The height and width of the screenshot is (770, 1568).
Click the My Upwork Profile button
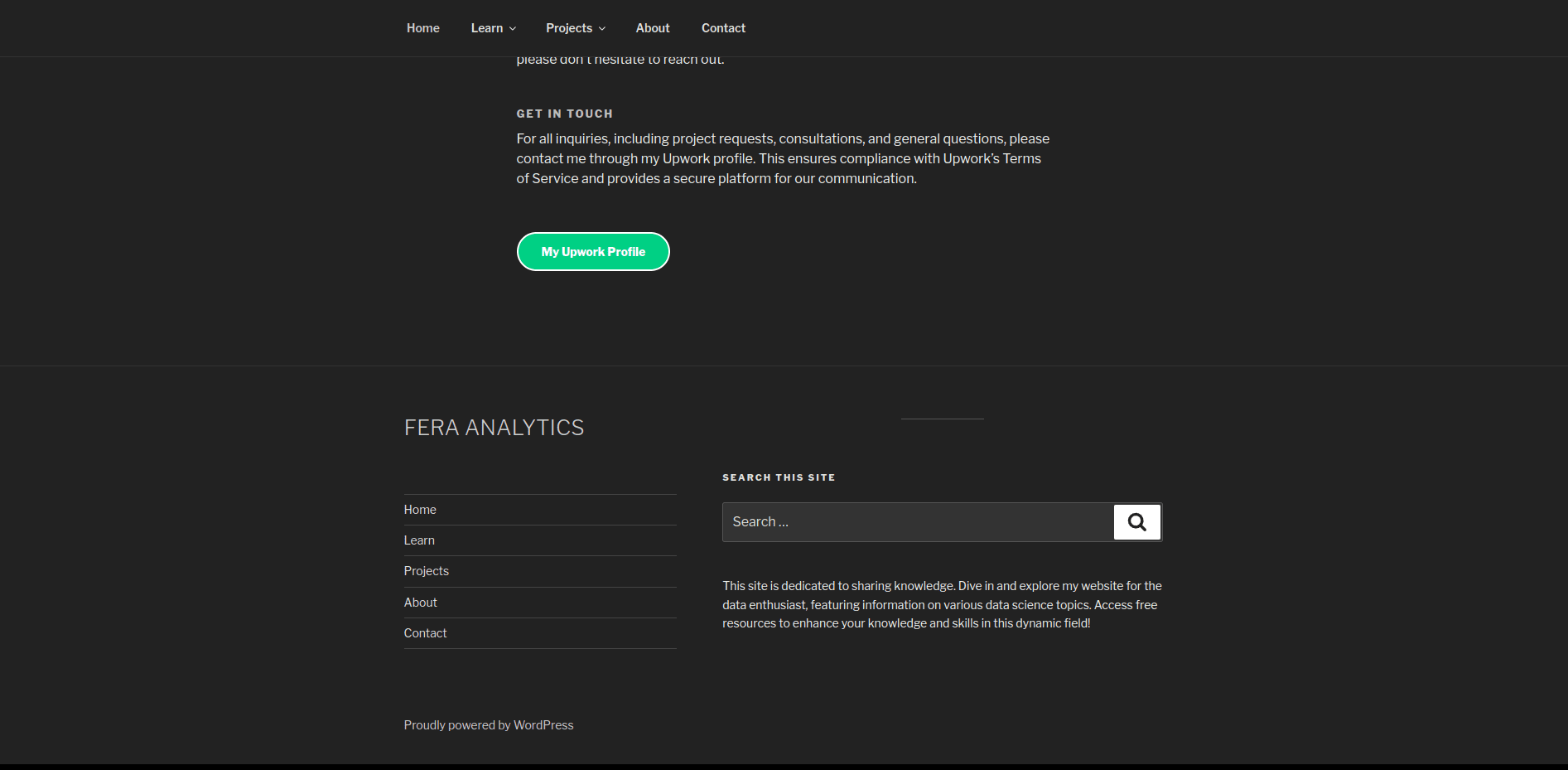[593, 252]
